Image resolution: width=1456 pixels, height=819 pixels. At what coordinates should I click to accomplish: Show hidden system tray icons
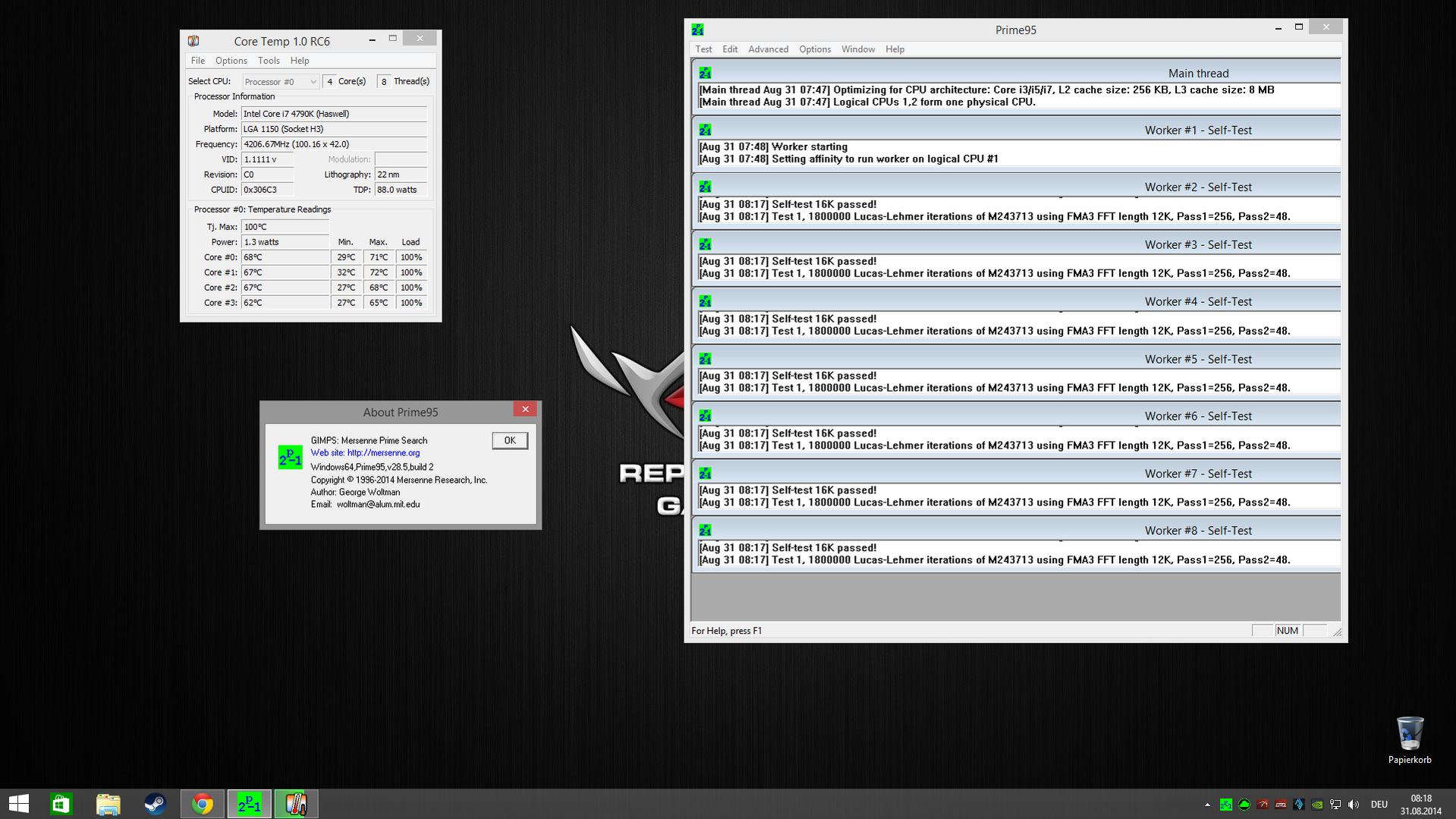[x=1207, y=805]
